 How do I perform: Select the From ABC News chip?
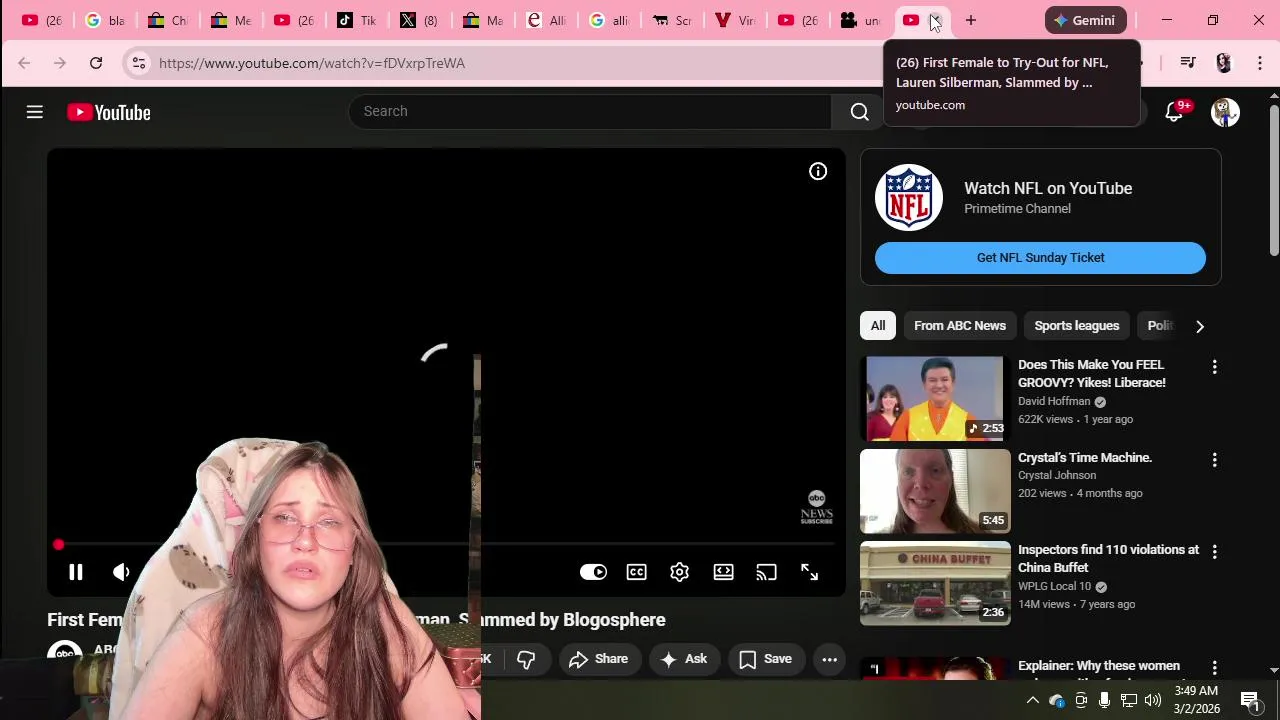[960, 326]
